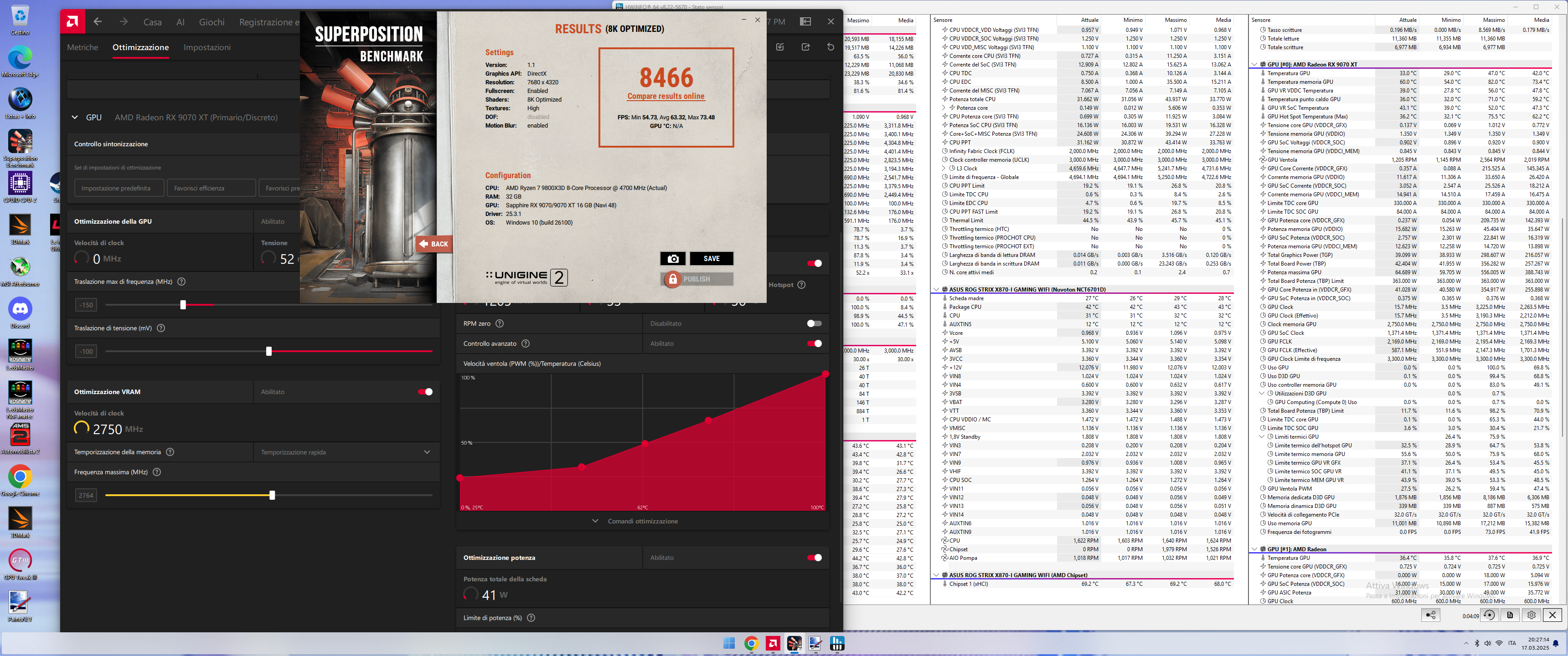
Task: Open the notification bell in the system tray
Action: (x=1555, y=643)
